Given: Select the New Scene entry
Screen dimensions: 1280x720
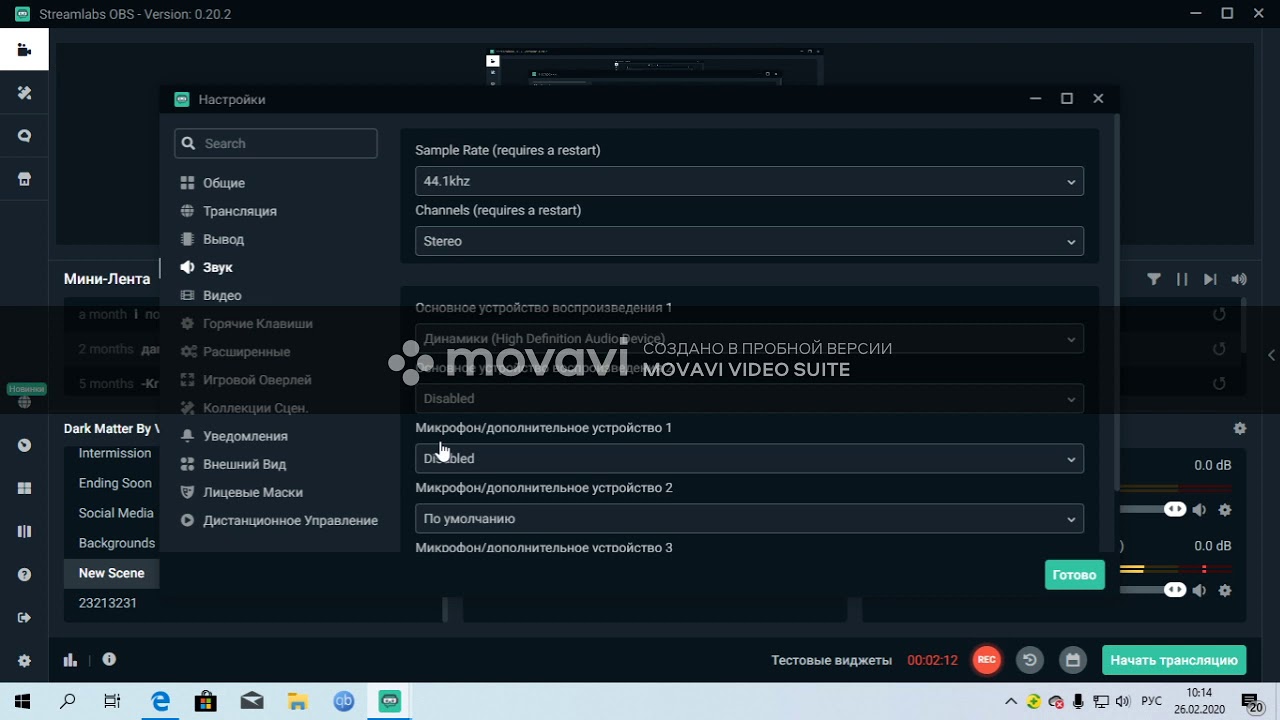Looking at the screenshot, I should tap(111, 573).
